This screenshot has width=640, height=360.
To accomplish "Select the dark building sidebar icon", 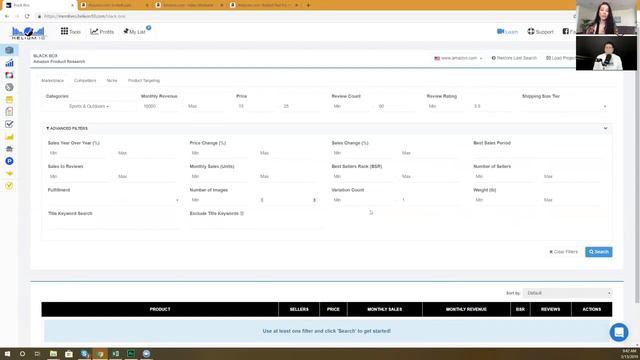I will [9, 149].
